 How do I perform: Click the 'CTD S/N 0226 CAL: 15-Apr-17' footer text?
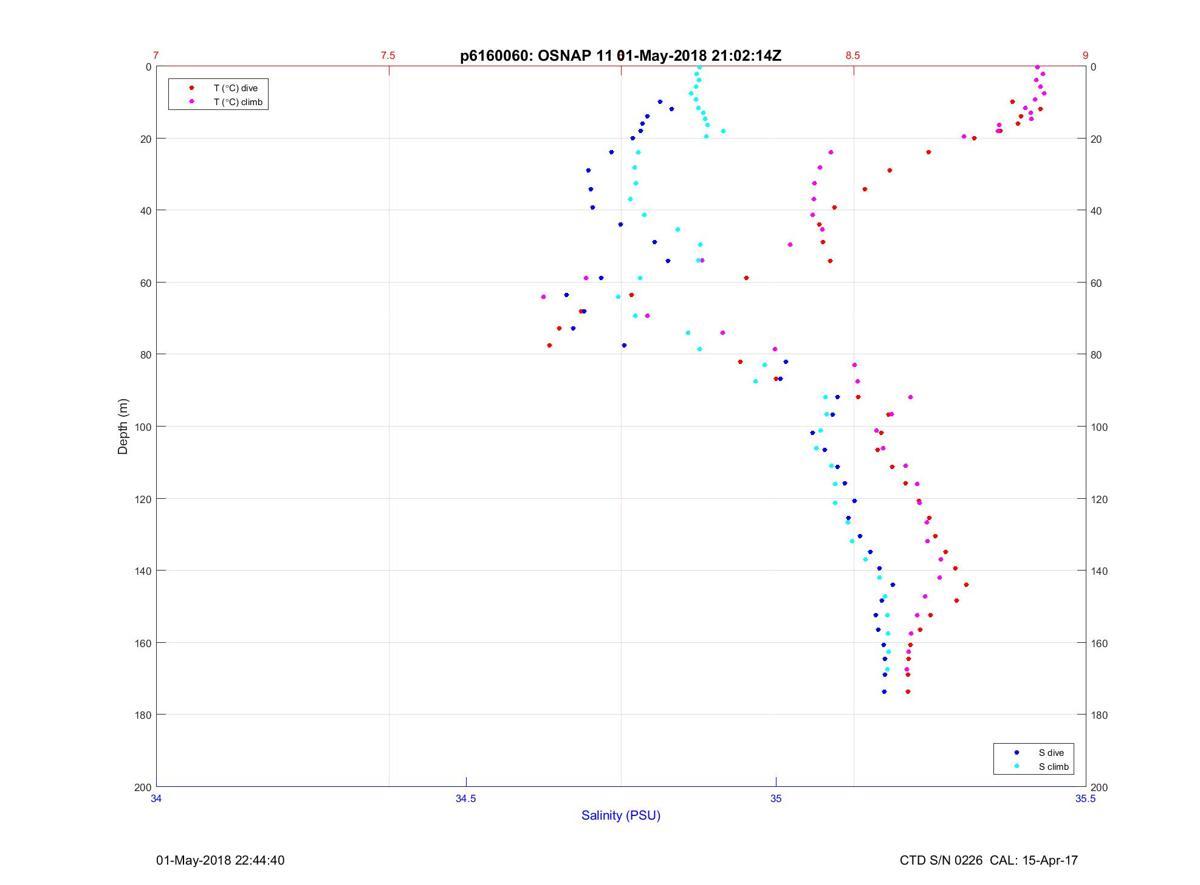tap(988, 860)
